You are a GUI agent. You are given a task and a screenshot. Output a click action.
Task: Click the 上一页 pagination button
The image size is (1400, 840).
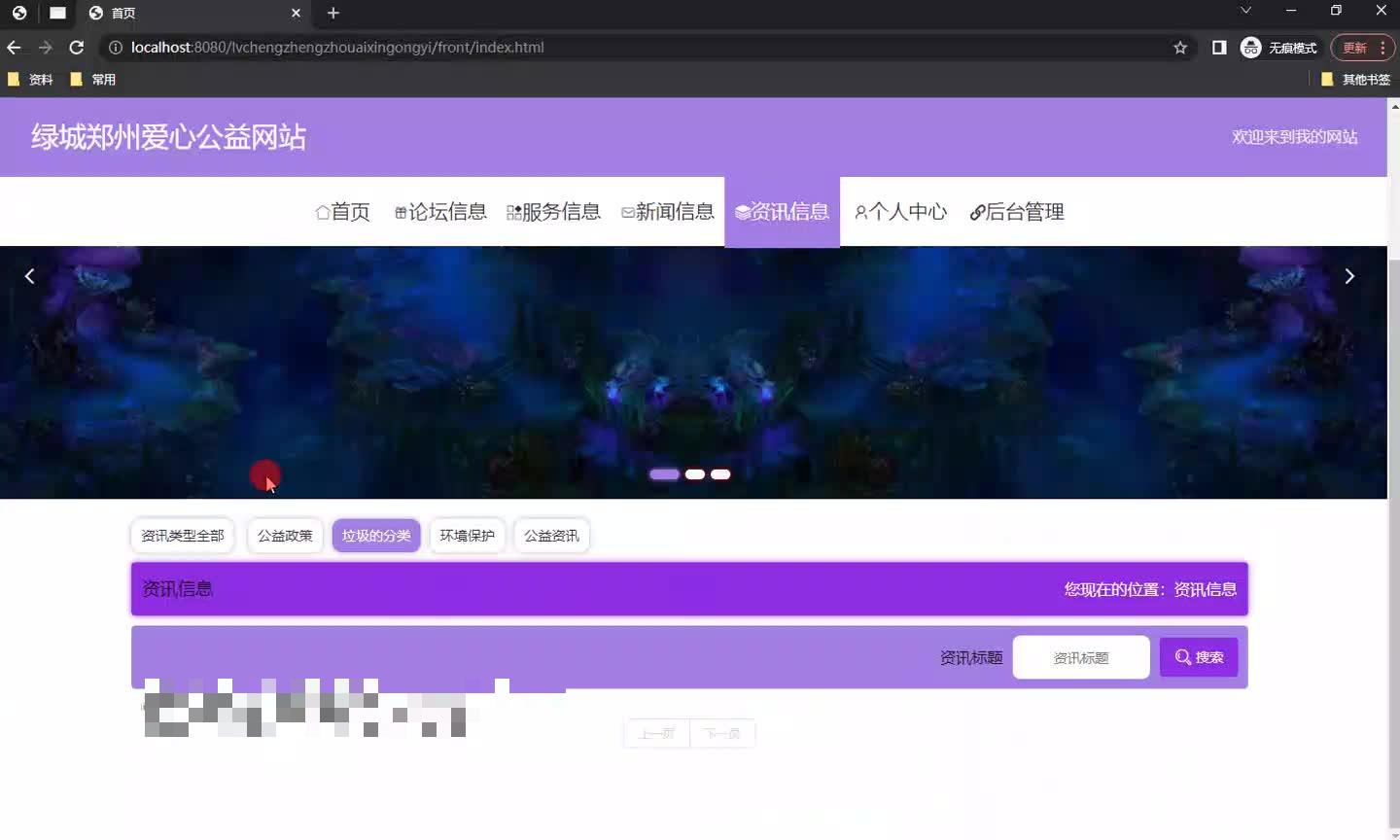657,733
